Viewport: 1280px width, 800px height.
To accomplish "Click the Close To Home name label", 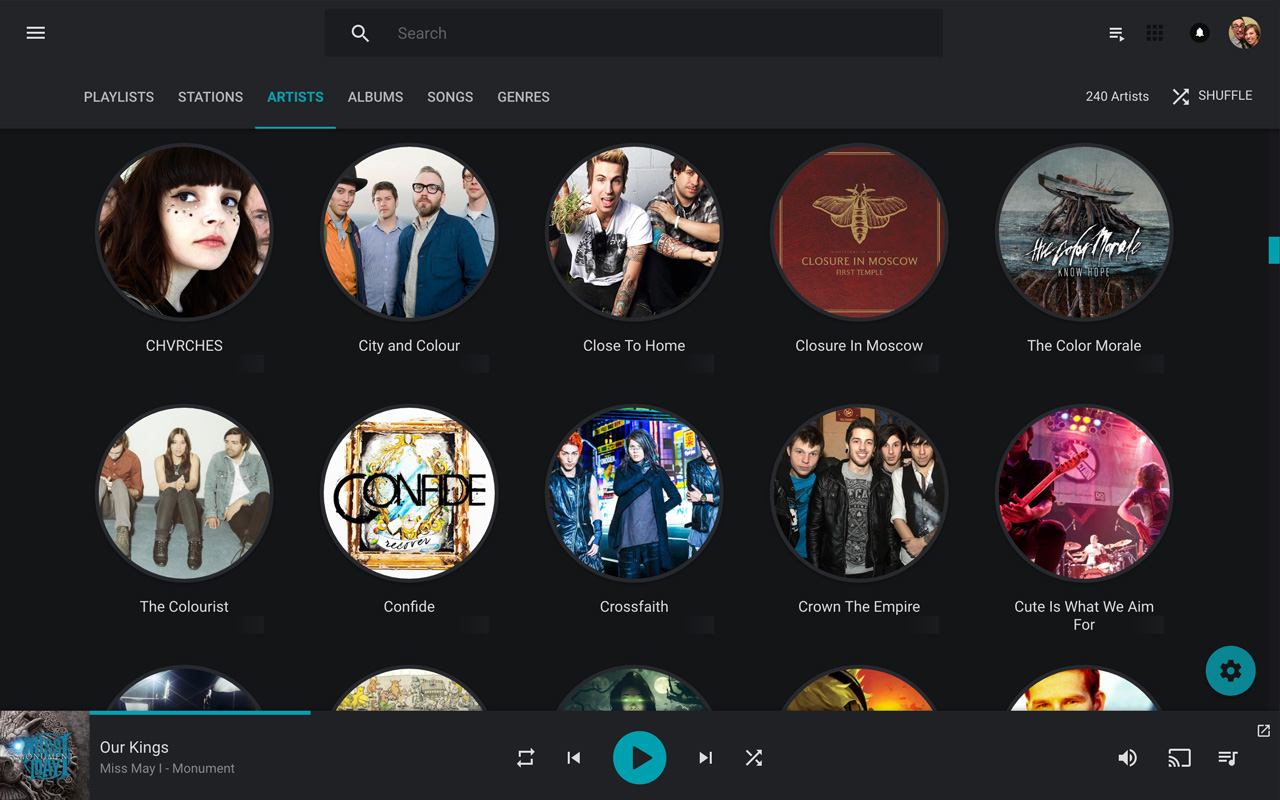I will tap(634, 346).
